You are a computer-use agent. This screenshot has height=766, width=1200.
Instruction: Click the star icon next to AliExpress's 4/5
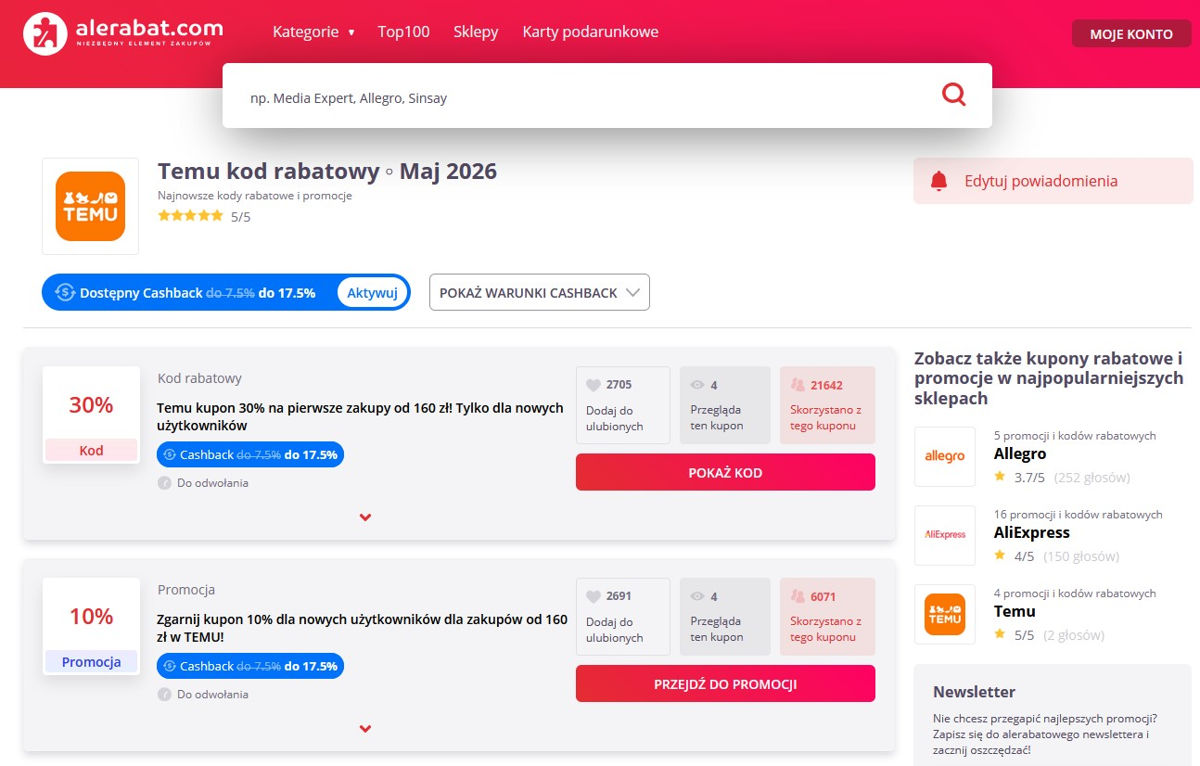point(1000,555)
